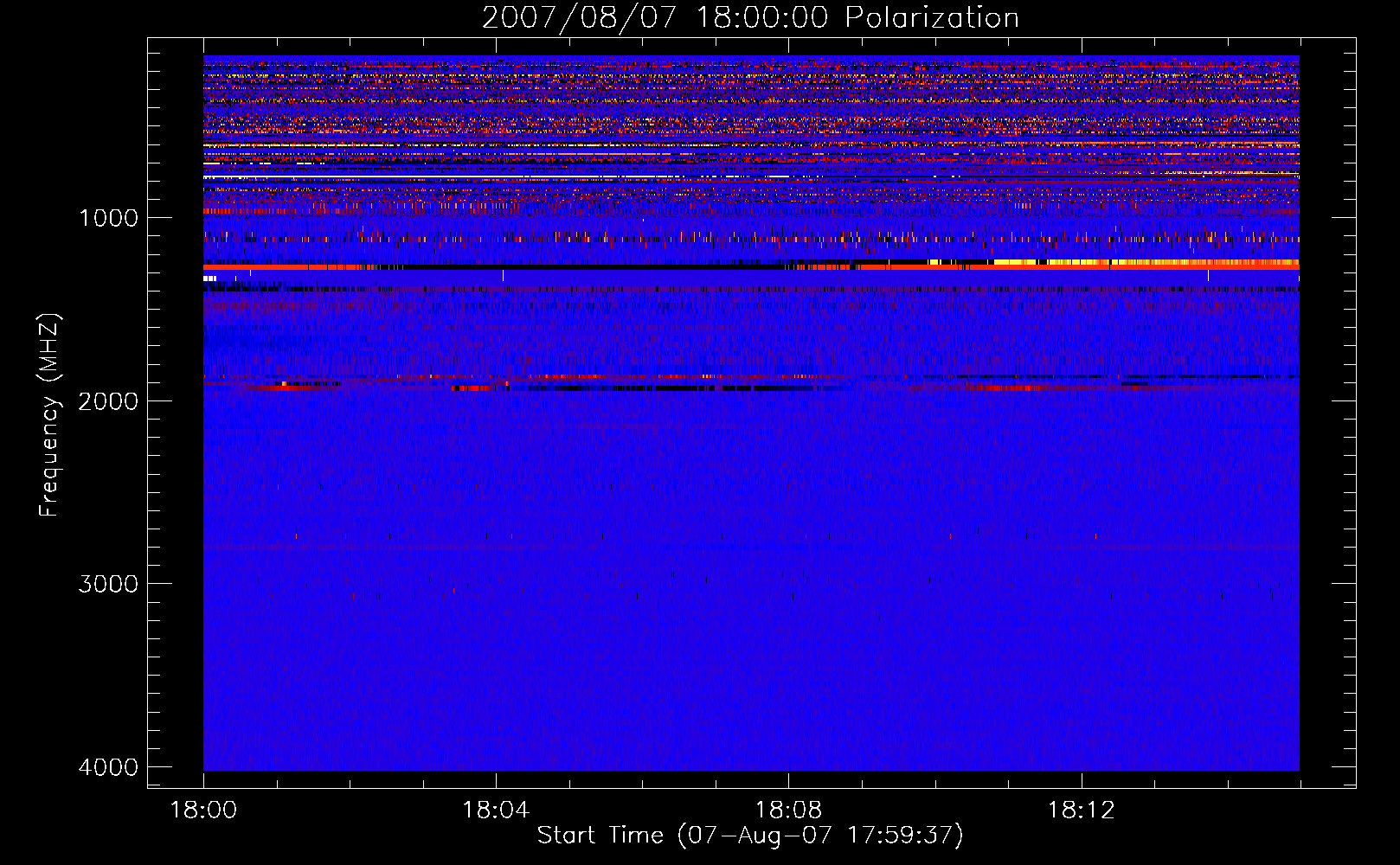Click the 18:00 time tick label
The height and width of the screenshot is (865, 1400).
(203, 811)
